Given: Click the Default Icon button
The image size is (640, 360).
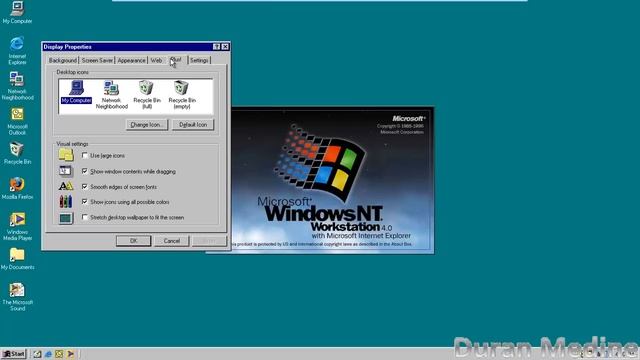Looking at the screenshot, I should point(193,124).
